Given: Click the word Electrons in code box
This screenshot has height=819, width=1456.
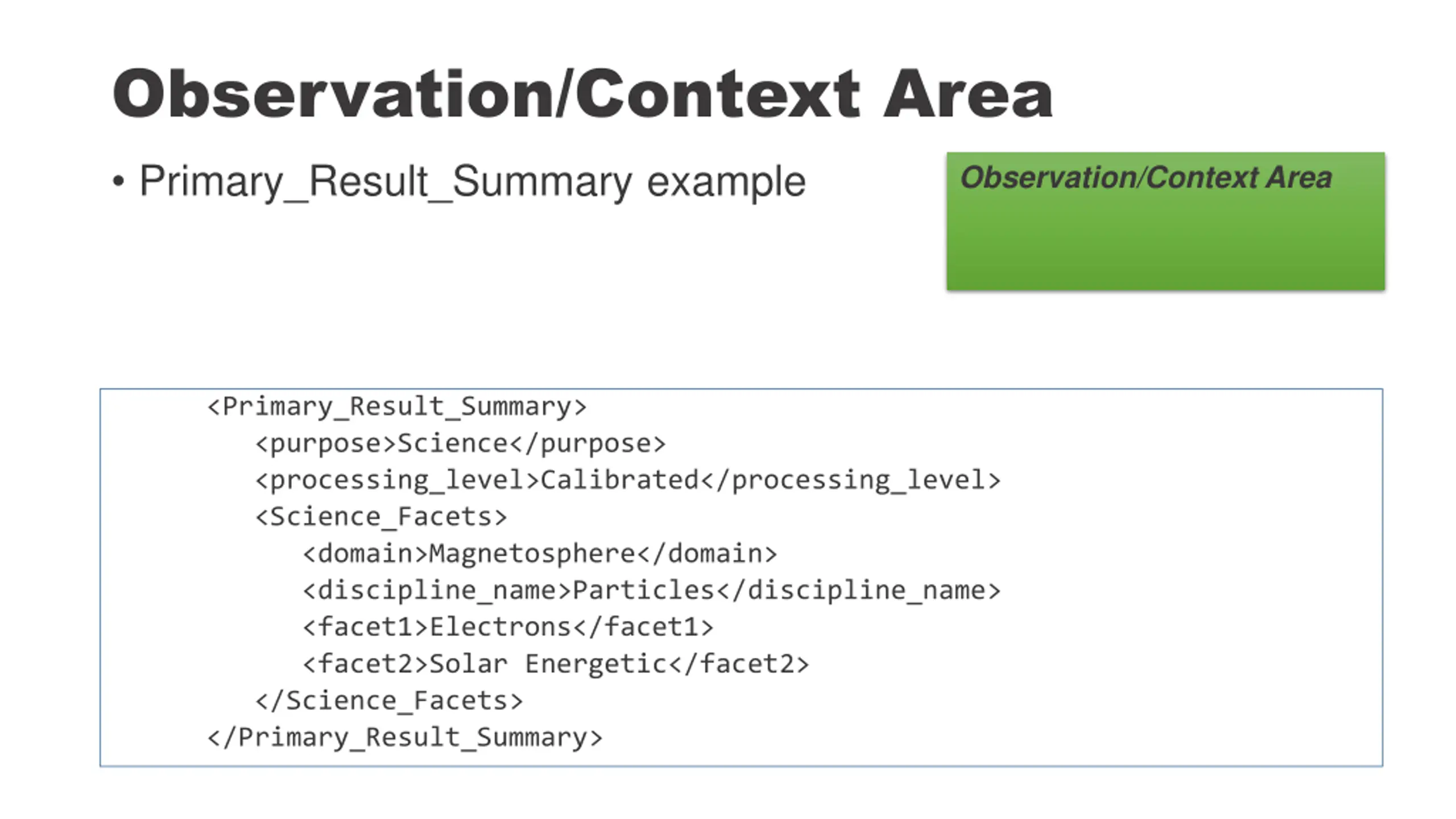Looking at the screenshot, I should tap(500, 627).
